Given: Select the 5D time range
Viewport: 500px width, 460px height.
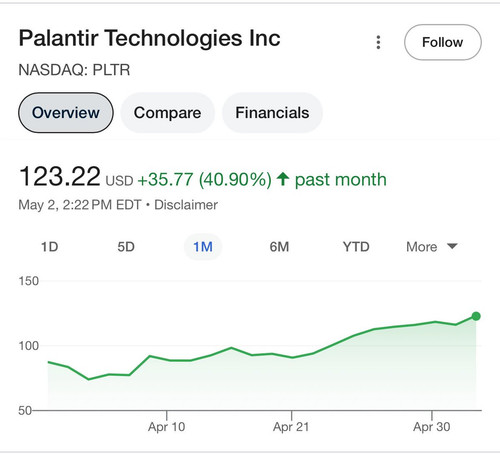Looking at the screenshot, I should click(126, 247).
